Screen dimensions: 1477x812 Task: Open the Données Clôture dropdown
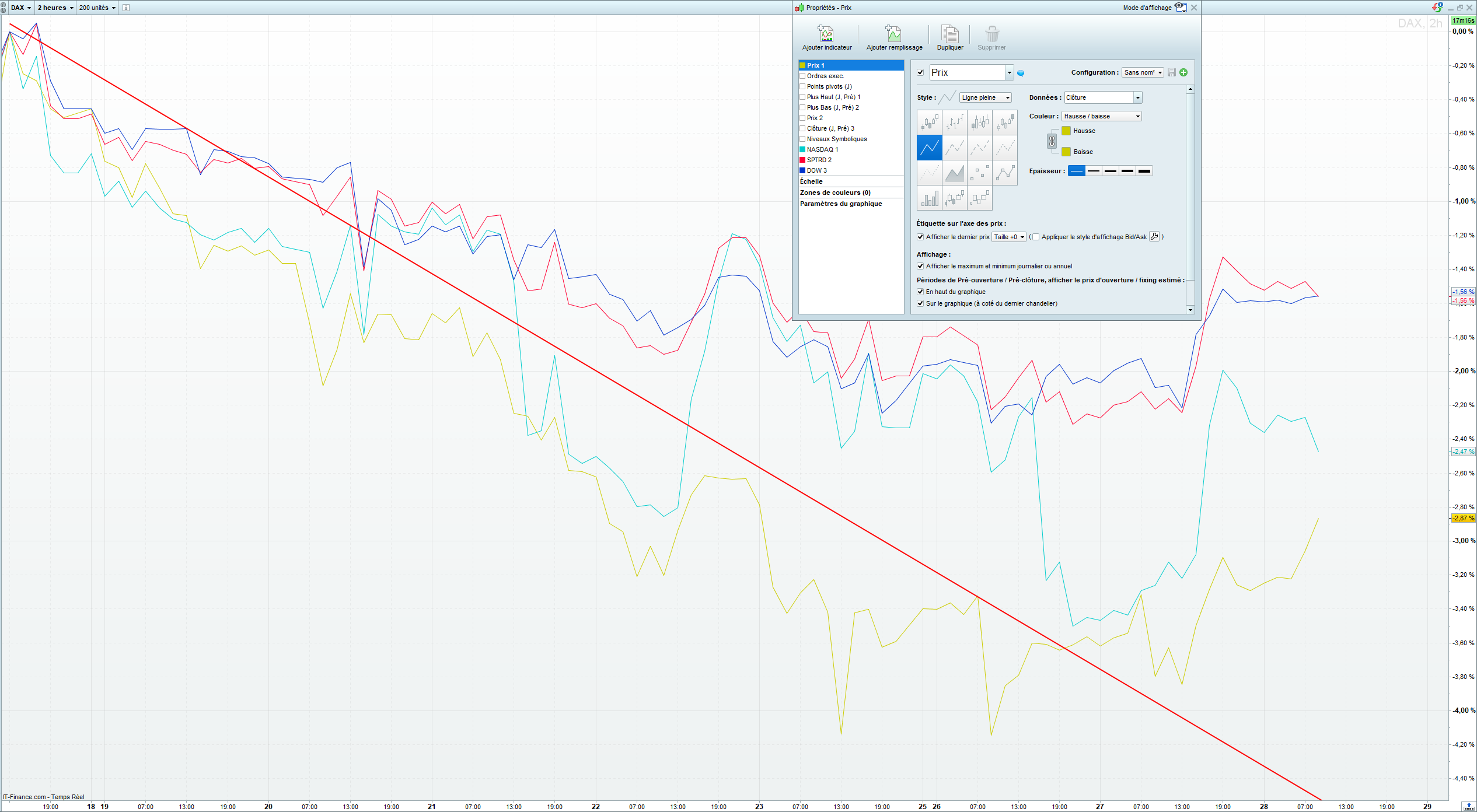[1137, 97]
